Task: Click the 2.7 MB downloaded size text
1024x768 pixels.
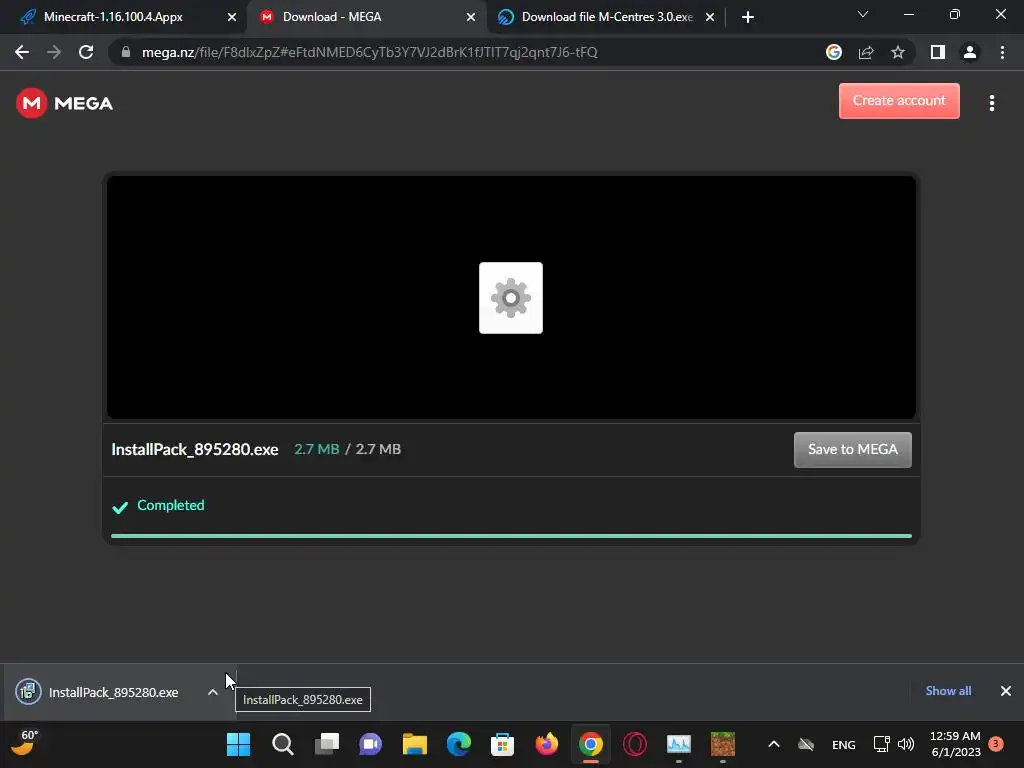Action: click(x=316, y=449)
